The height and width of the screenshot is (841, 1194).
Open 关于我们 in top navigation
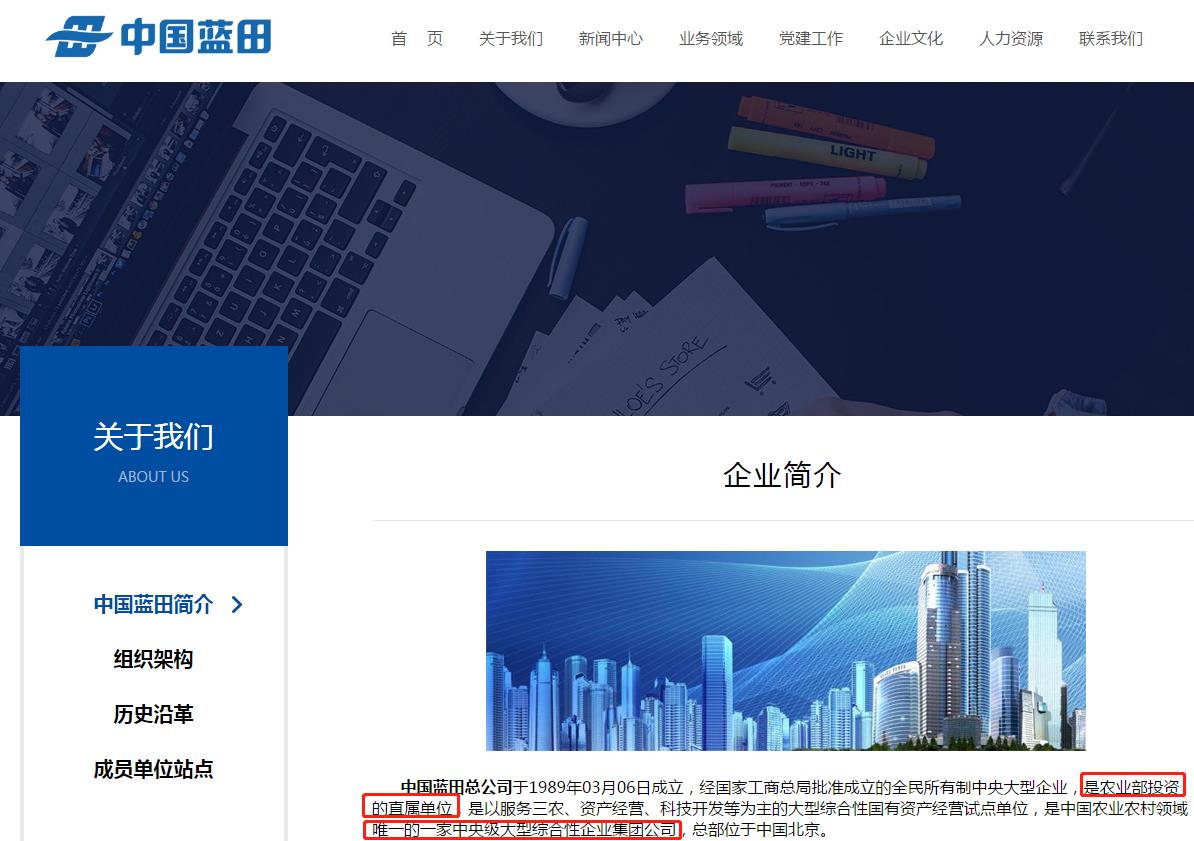tap(510, 39)
